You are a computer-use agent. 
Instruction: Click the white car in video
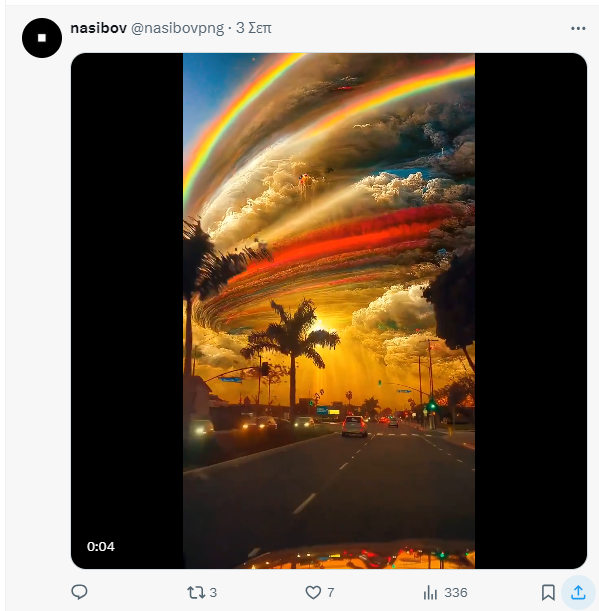click(x=354, y=426)
